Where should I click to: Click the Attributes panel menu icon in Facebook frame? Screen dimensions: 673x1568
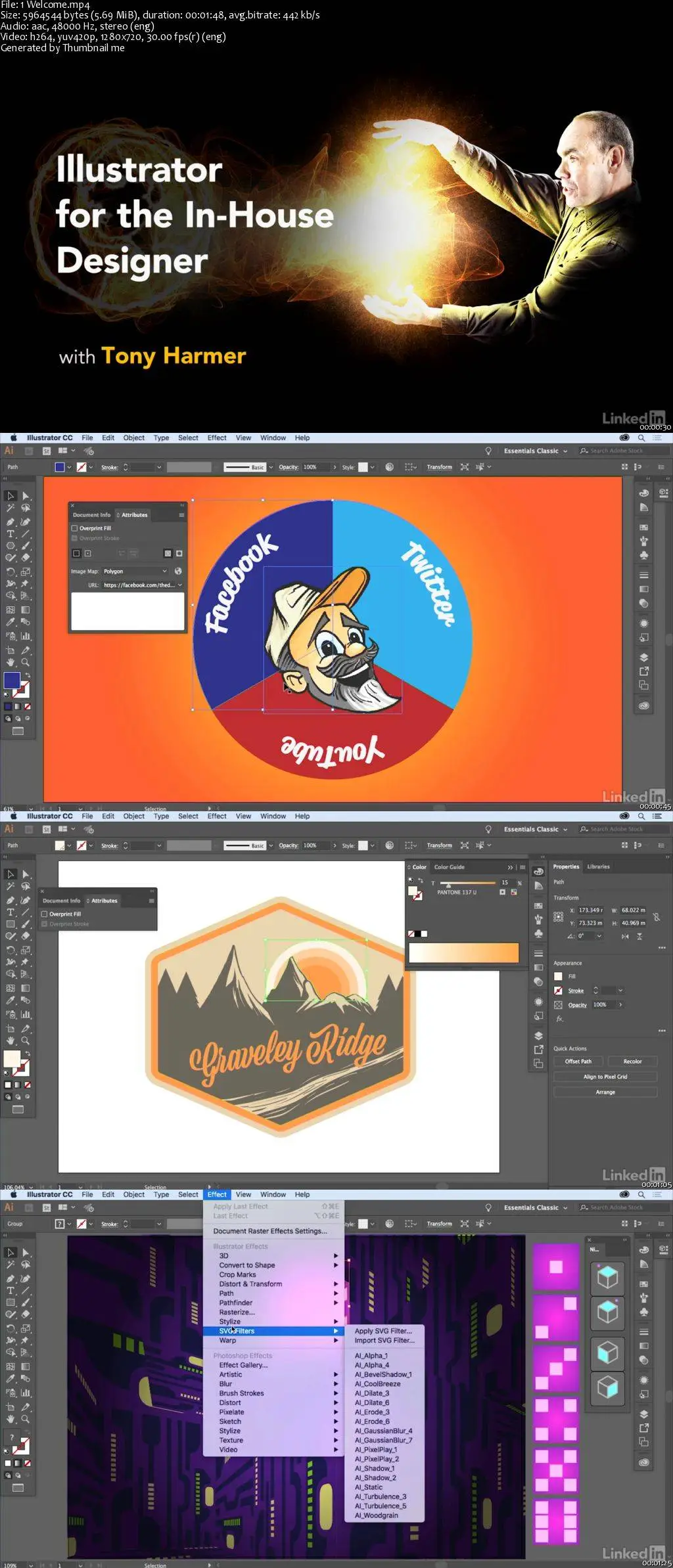point(181,515)
